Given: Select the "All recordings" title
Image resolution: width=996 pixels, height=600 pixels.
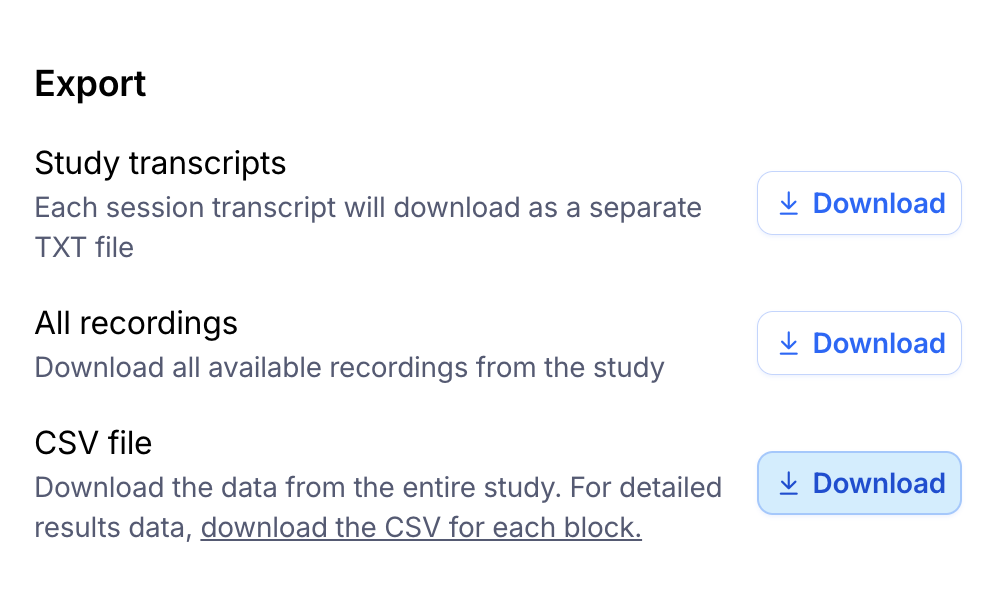Looking at the screenshot, I should click(136, 323).
